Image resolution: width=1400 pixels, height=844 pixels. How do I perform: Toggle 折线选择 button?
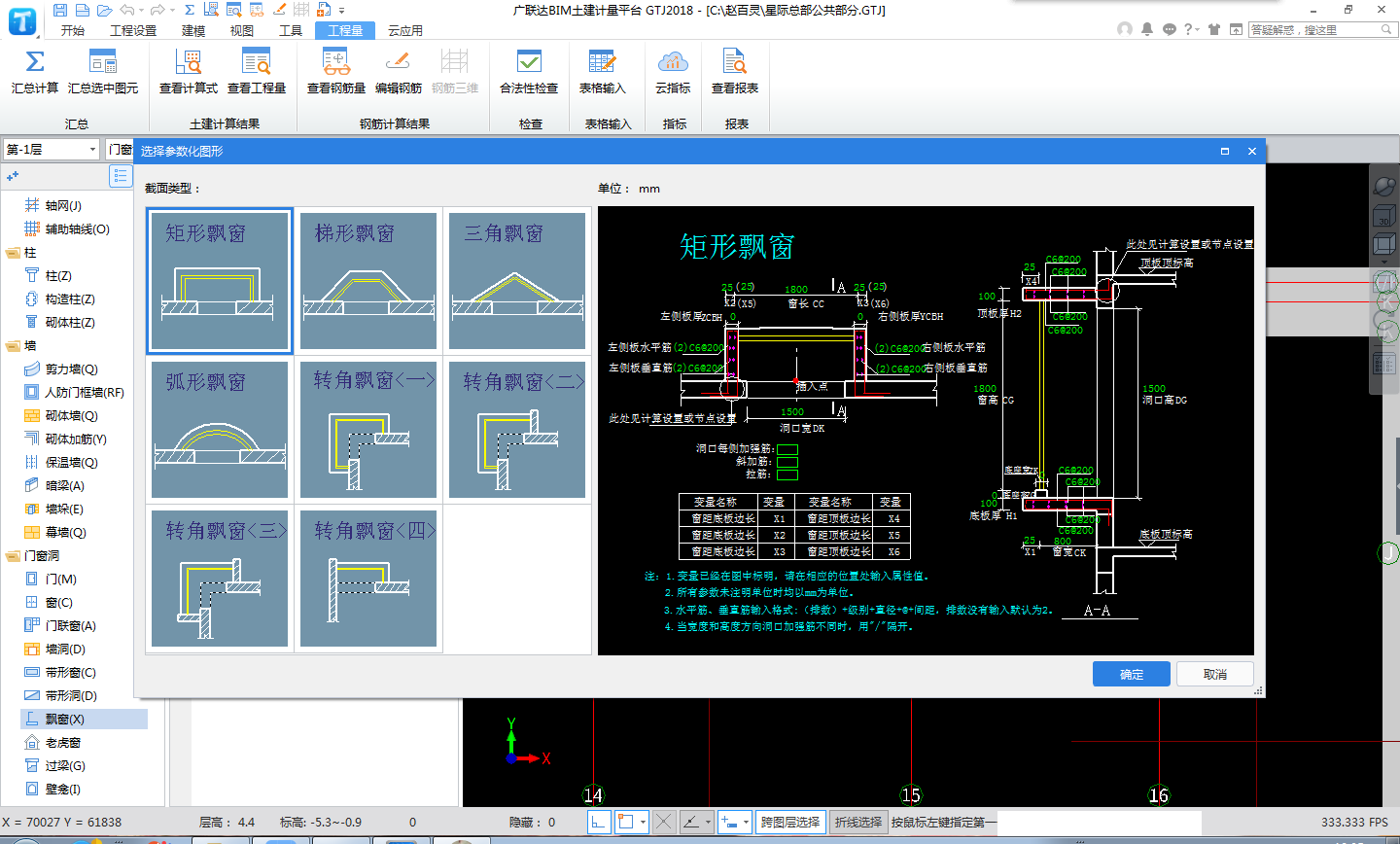point(857,822)
